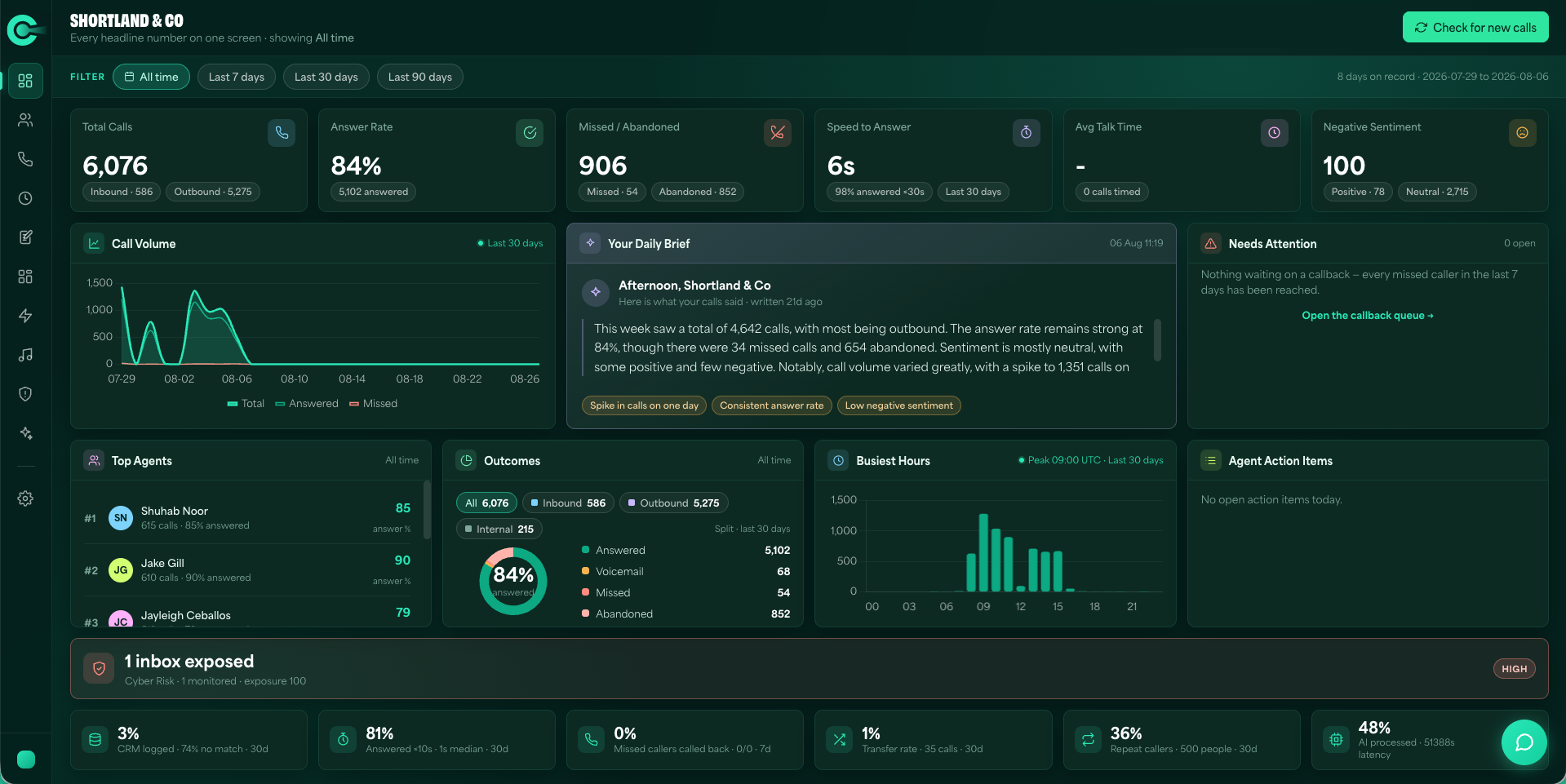This screenshot has height=784, width=1566.
Task: Click the 84% answered donut chart
Action: [512, 581]
